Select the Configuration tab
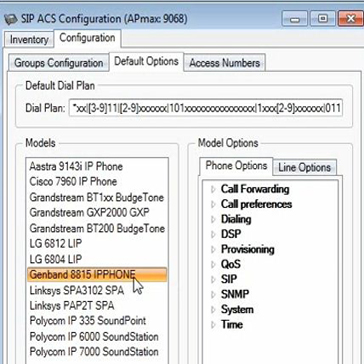Screen dimensions: 364x364 87,38
